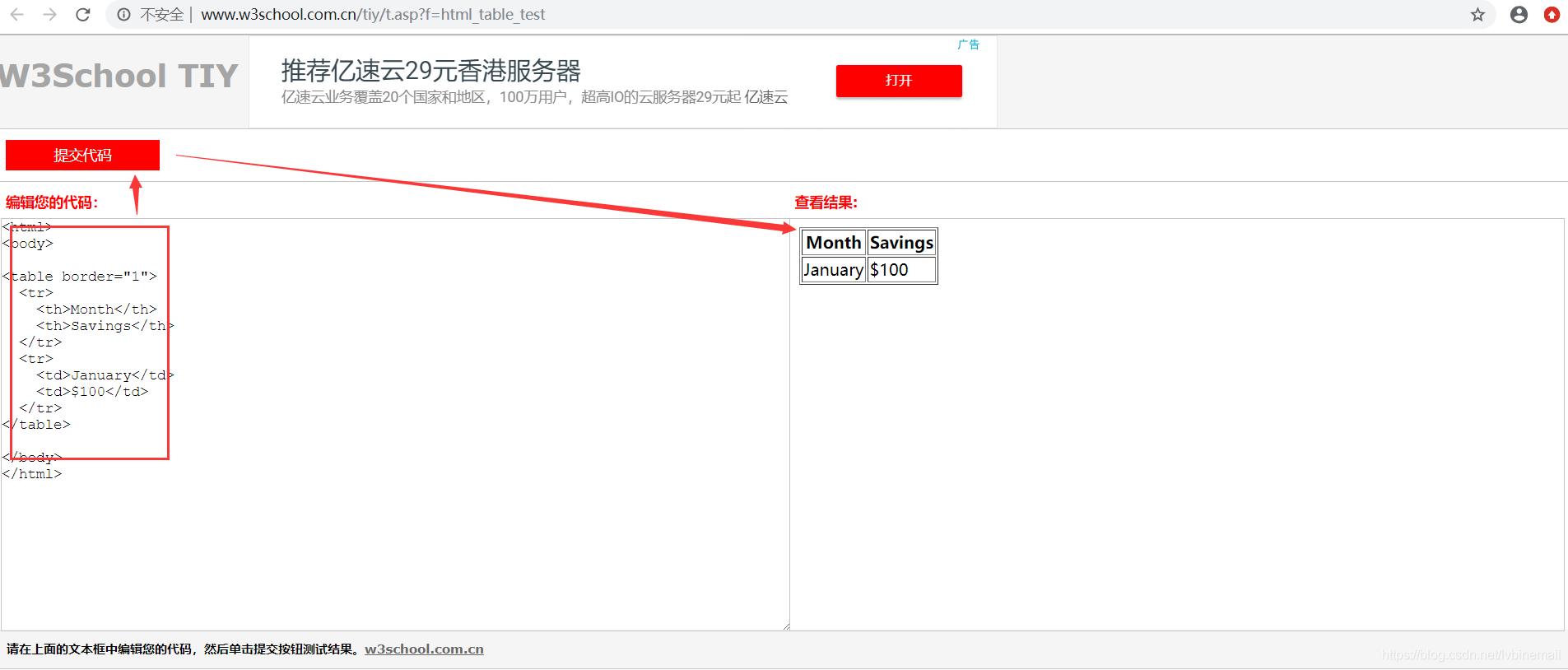Click the 查看结果 heading label
1568x670 pixels.
[826, 202]
